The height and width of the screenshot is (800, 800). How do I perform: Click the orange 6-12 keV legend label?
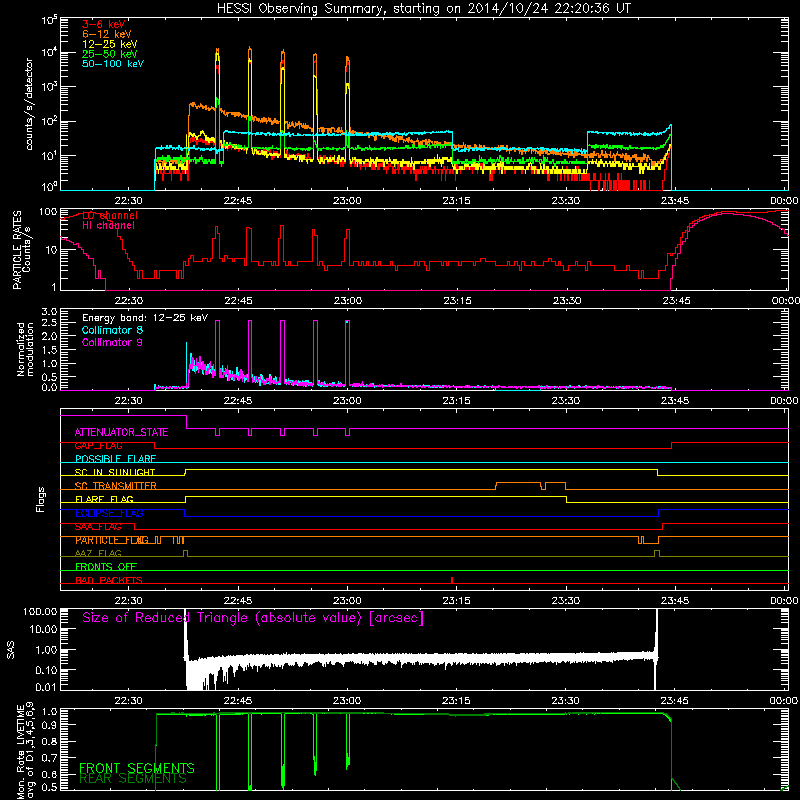coord(107,34)
